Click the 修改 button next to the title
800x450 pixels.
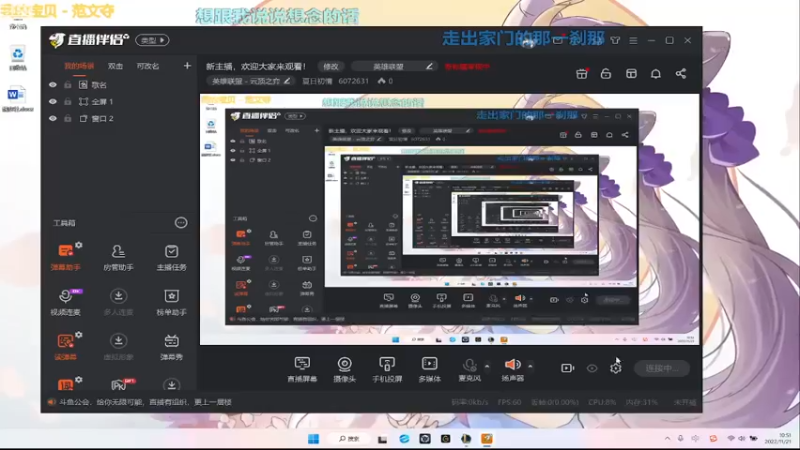coord(331,66)
